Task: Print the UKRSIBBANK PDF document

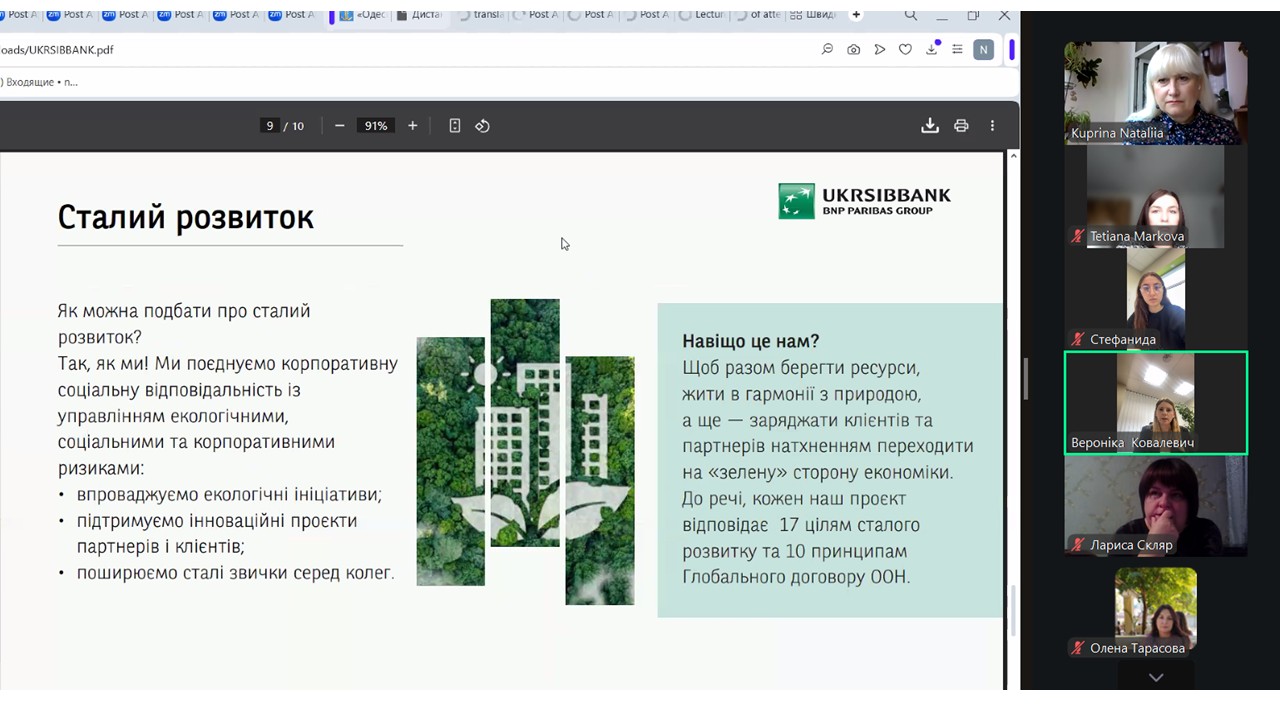Action: click(x=961, y=126)
